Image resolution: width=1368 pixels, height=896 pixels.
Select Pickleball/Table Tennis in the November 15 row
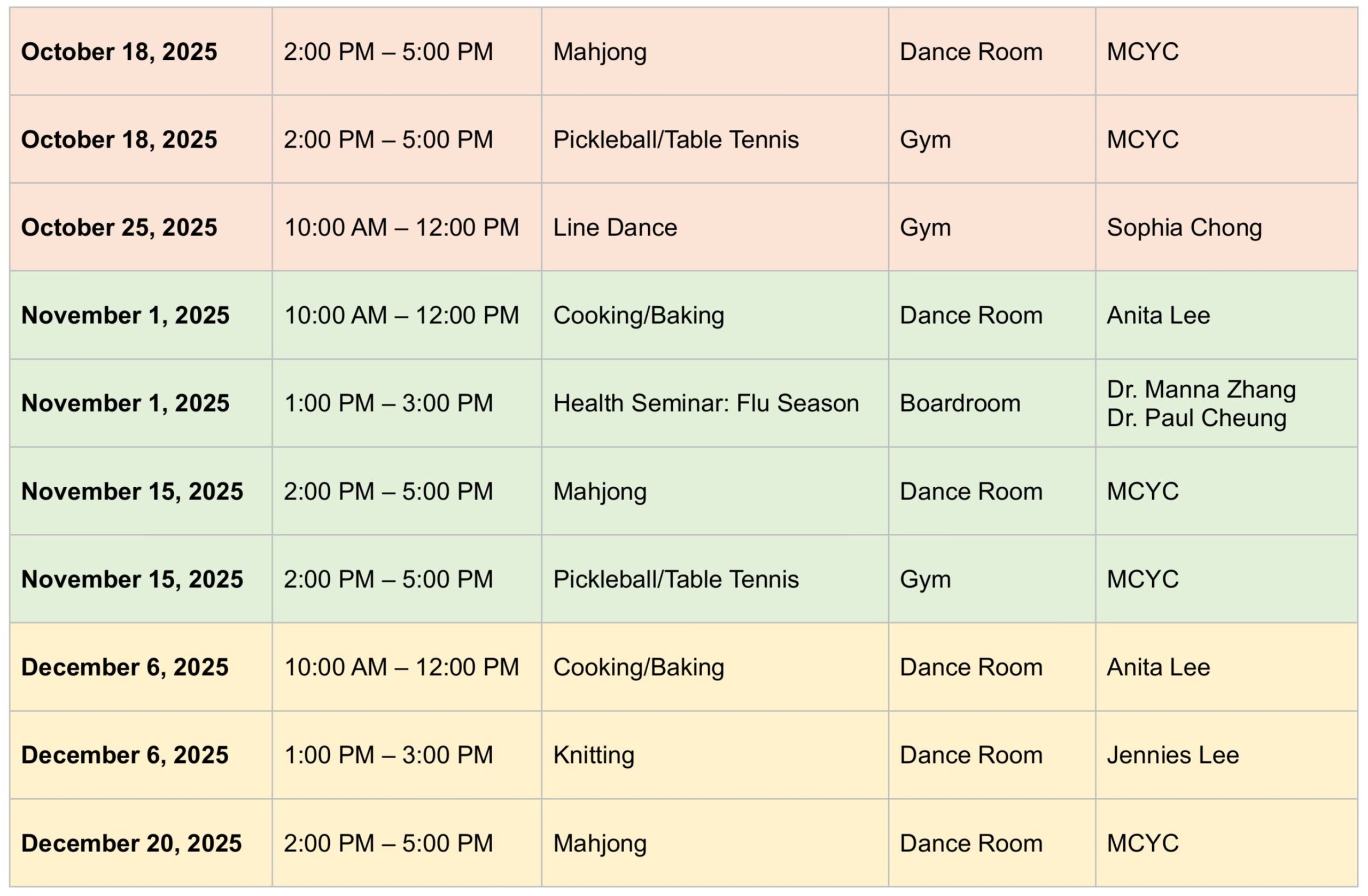coord(675,579)
